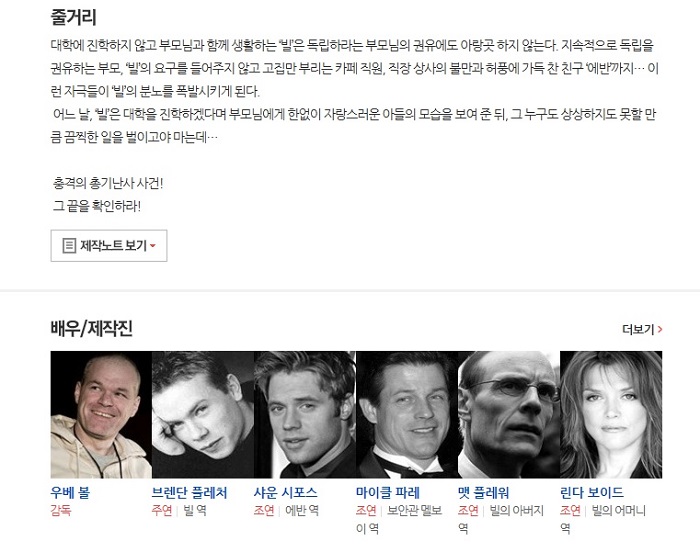Follow the 우베 볼 name link
The height and width of the screenshot is (552, 700).
click(x=70, y=493)
